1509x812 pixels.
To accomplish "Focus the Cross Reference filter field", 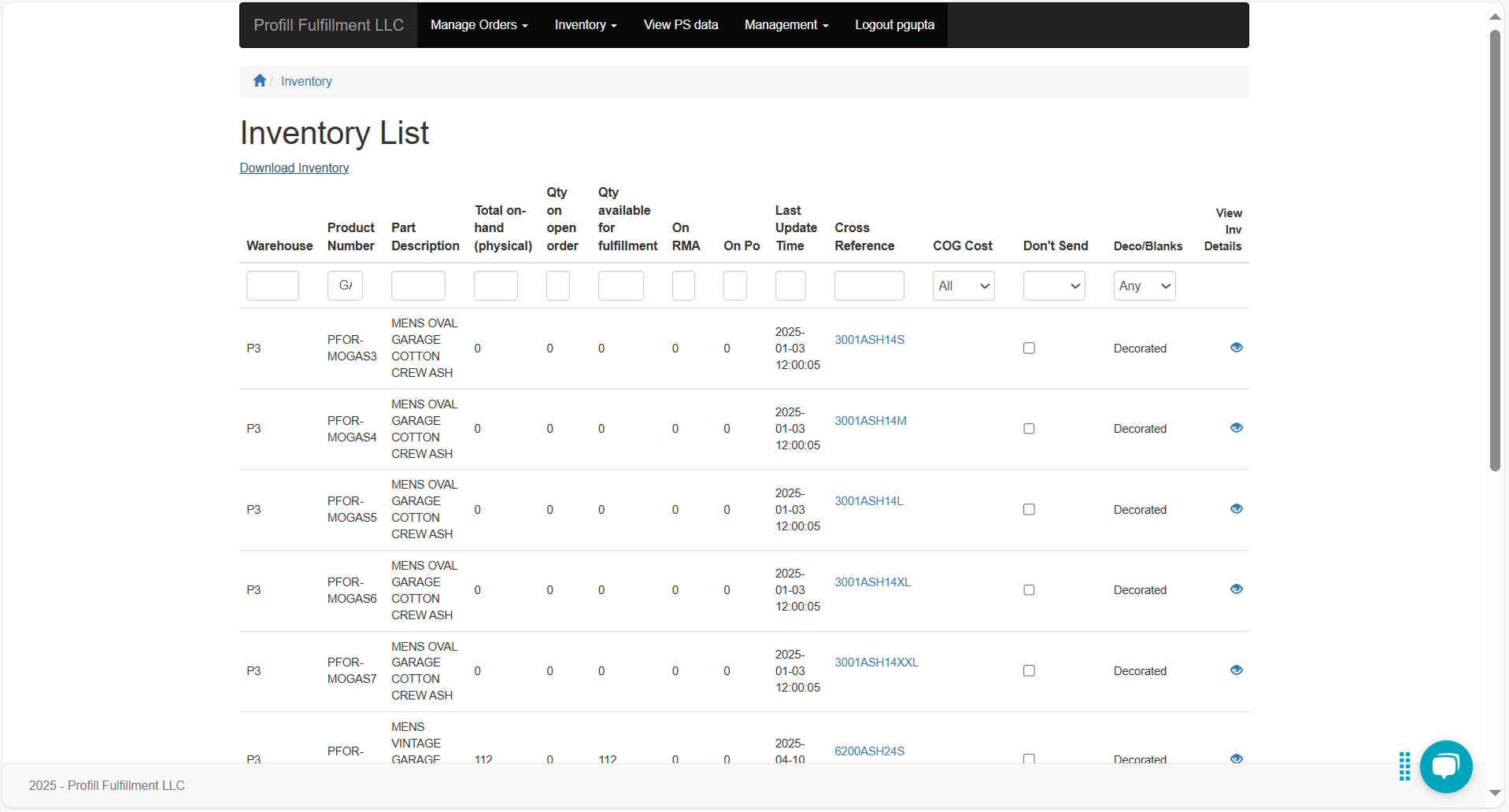I will 869,286.
